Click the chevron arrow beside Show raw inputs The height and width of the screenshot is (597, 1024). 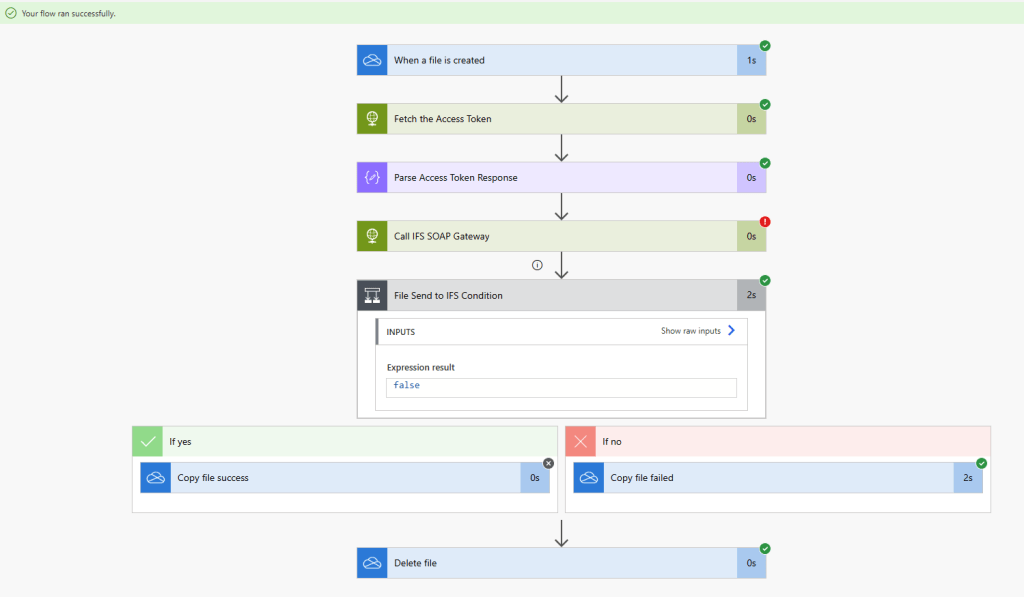click(731, 331)
